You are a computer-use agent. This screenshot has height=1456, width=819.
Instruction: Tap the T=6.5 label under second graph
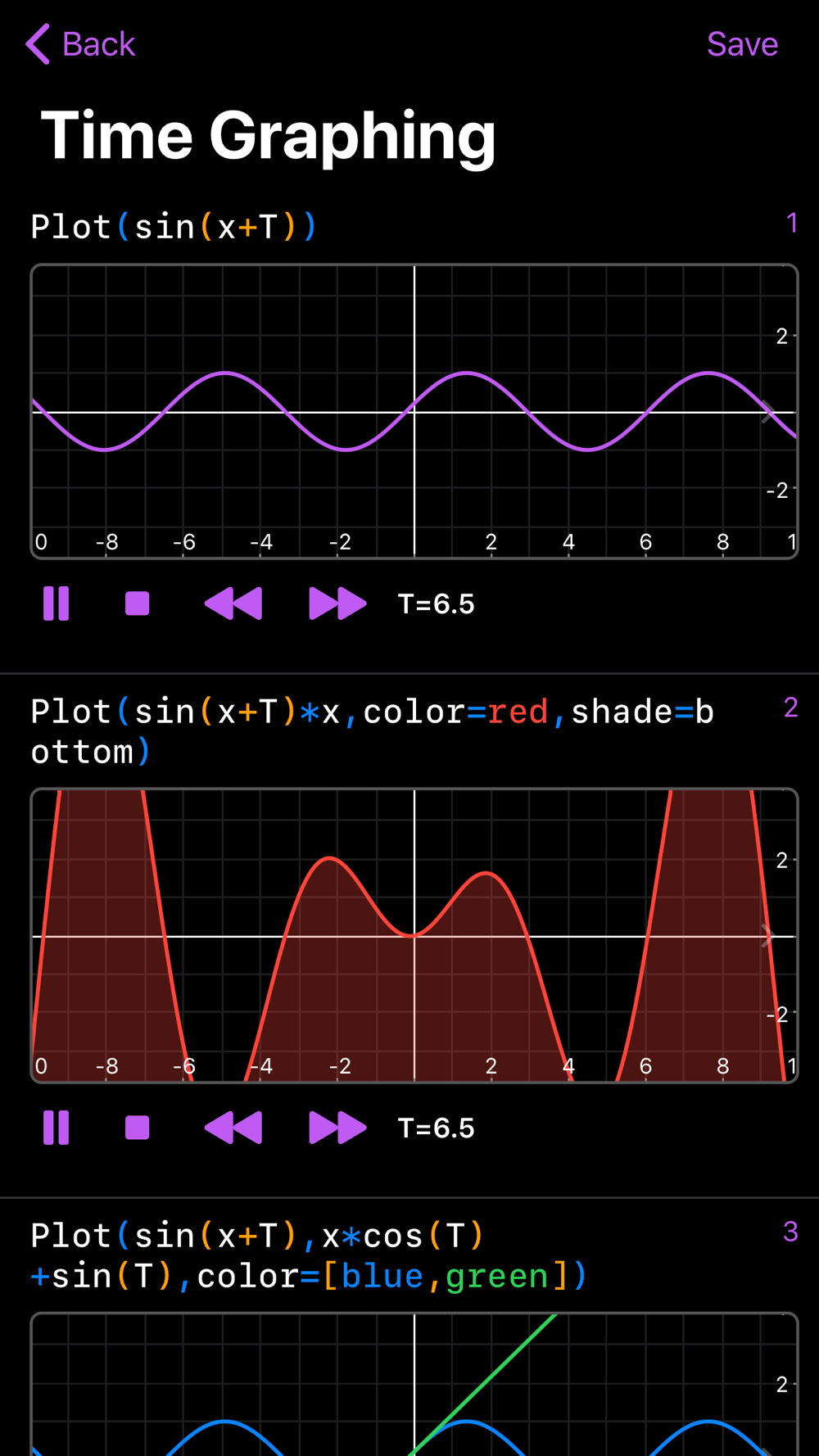pyautogui.click(x=437, y=1128)
